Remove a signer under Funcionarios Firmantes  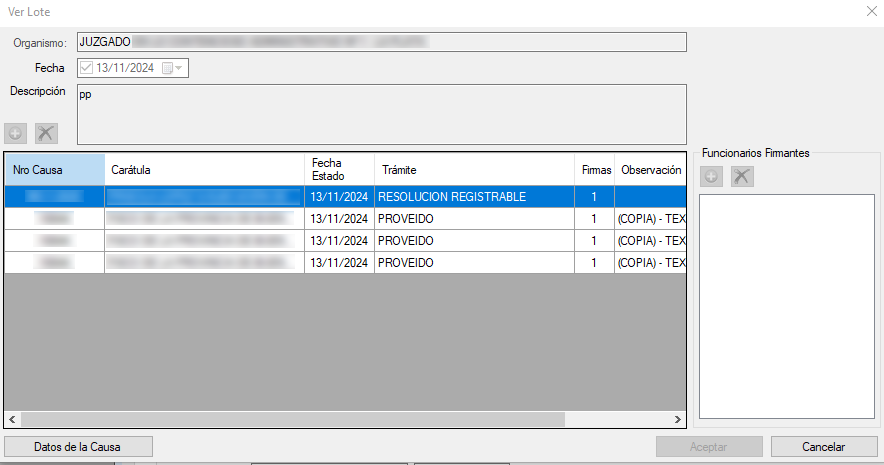741,177
